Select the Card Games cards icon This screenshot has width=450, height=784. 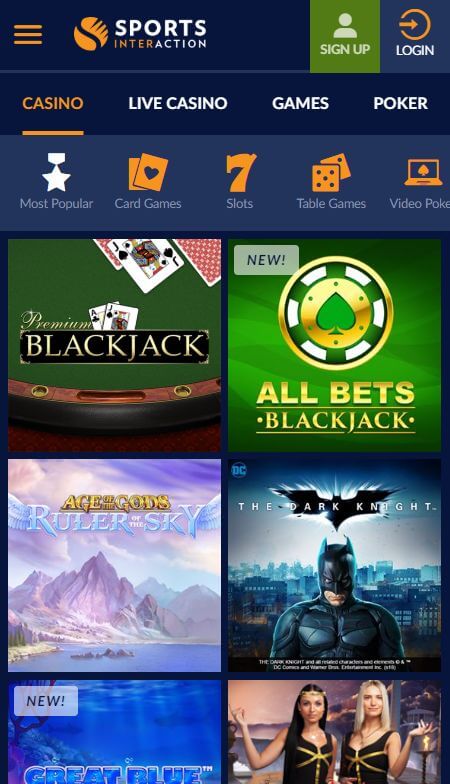click(148, 172)
